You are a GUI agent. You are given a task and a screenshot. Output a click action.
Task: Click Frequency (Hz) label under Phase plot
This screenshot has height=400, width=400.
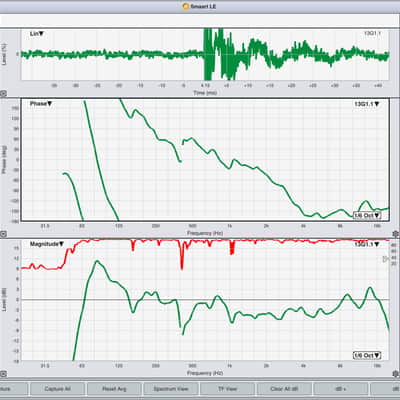click(205, 233)
